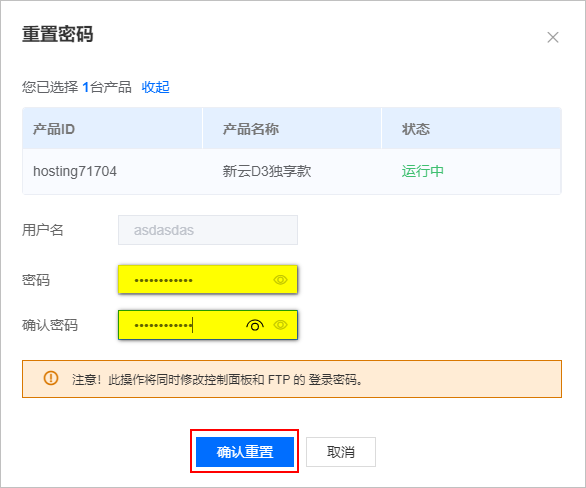Viewport: 586px width, 488px height.
Task: Click the black eye icon in 确认密码 field
Action: tap(255, 325)
